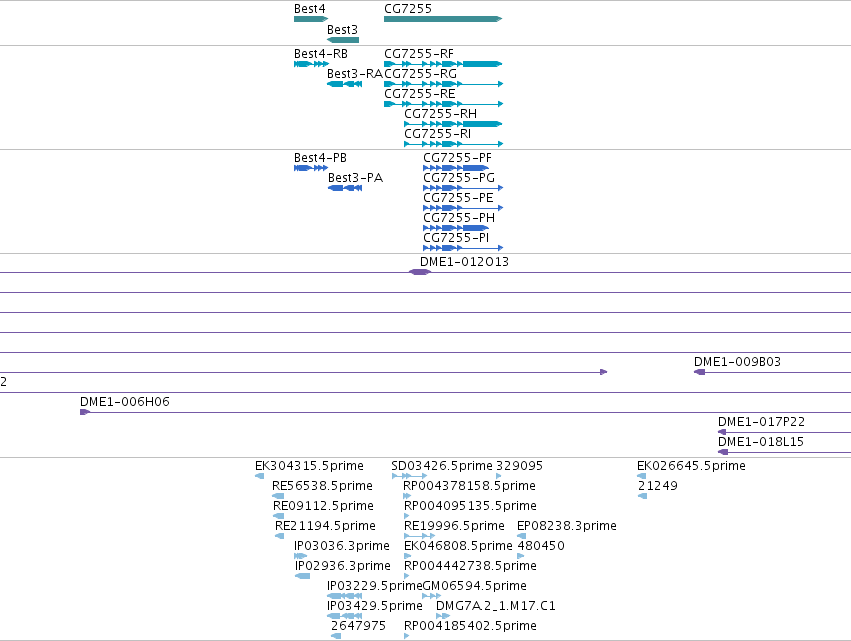Select EST RE21194.5prime
851x641 pixels.
[325, 526]
